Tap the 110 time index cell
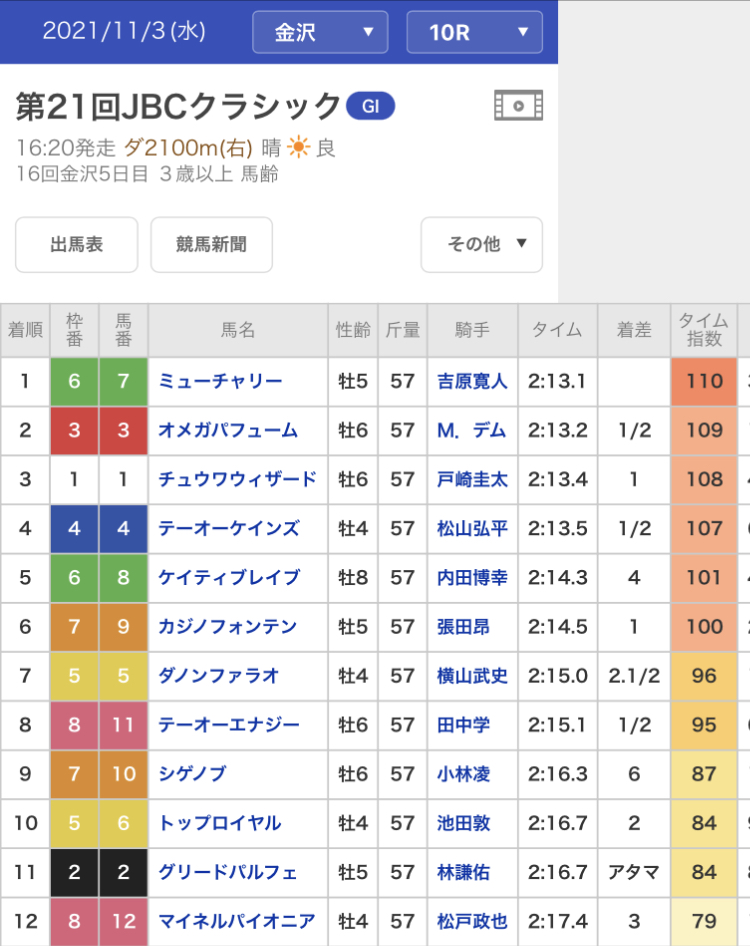 tap(704, 381)
